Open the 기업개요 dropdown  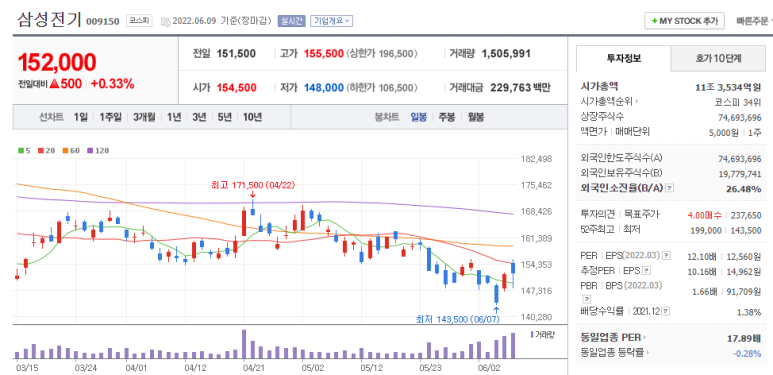[x=331, y=21]
